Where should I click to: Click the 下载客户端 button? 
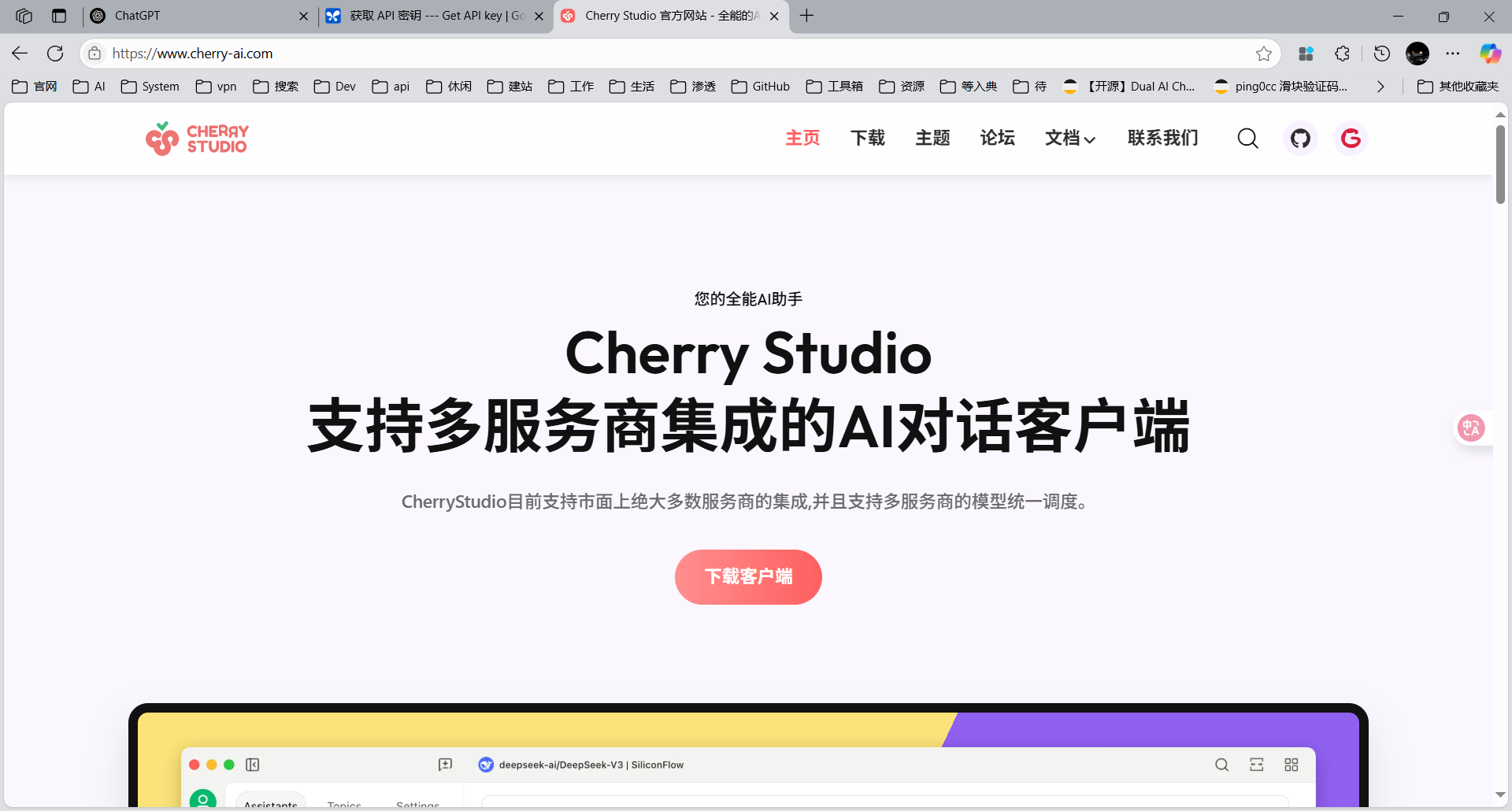point(748,577)
